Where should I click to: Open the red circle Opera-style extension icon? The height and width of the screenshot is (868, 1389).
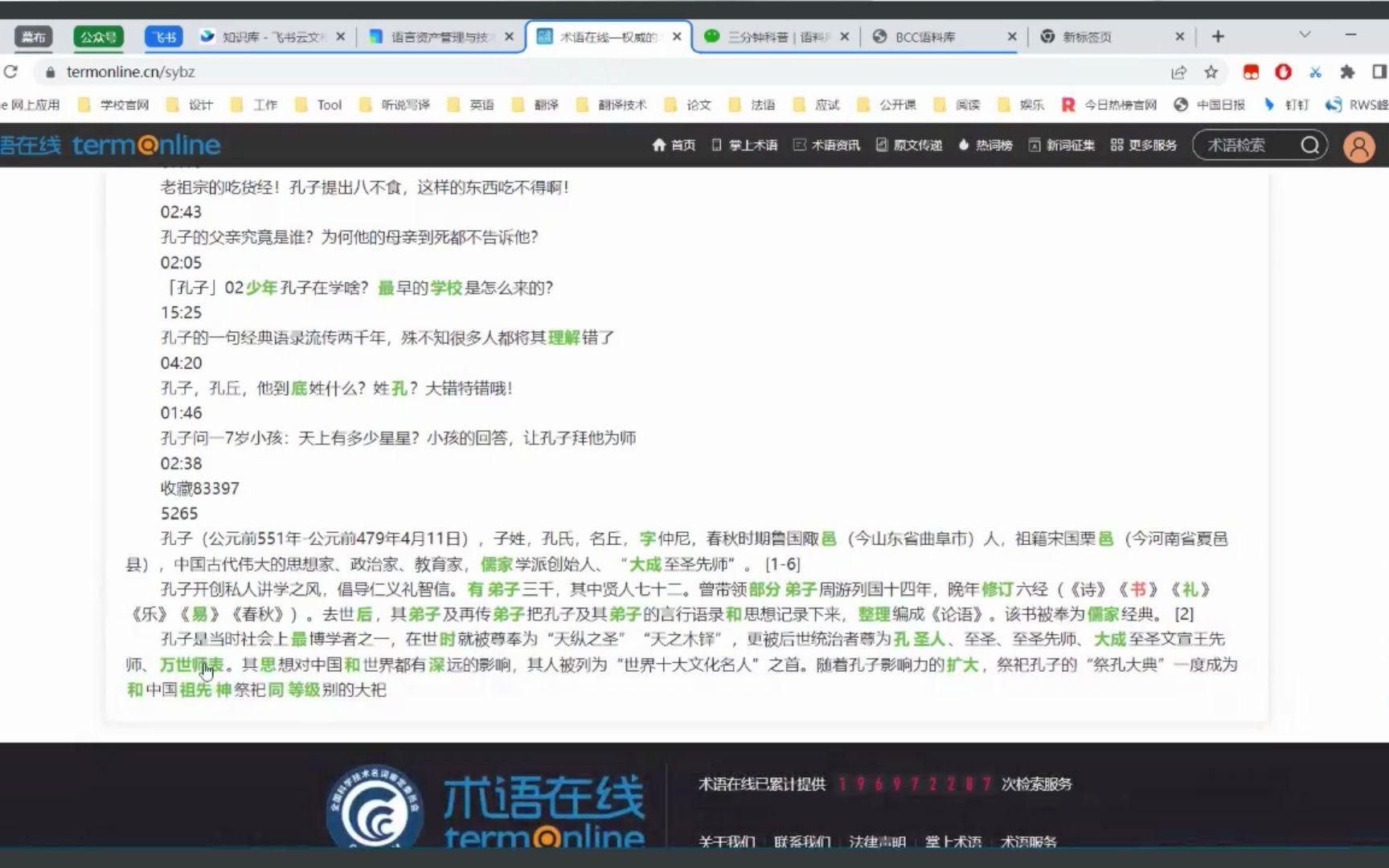click(1283, 72)
